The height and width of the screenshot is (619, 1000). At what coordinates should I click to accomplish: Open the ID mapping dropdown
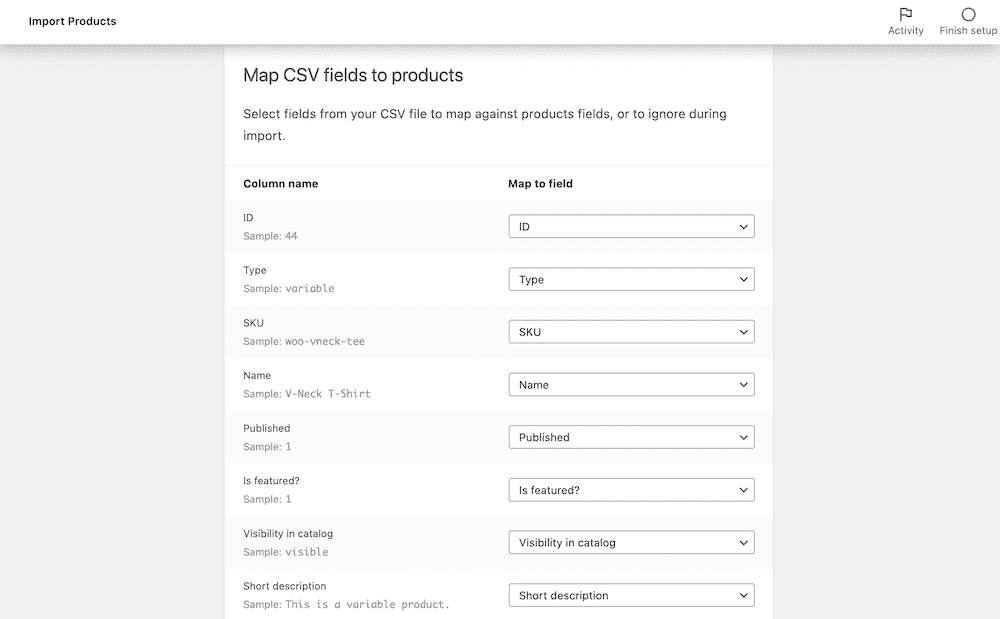(x=631, y=226)
